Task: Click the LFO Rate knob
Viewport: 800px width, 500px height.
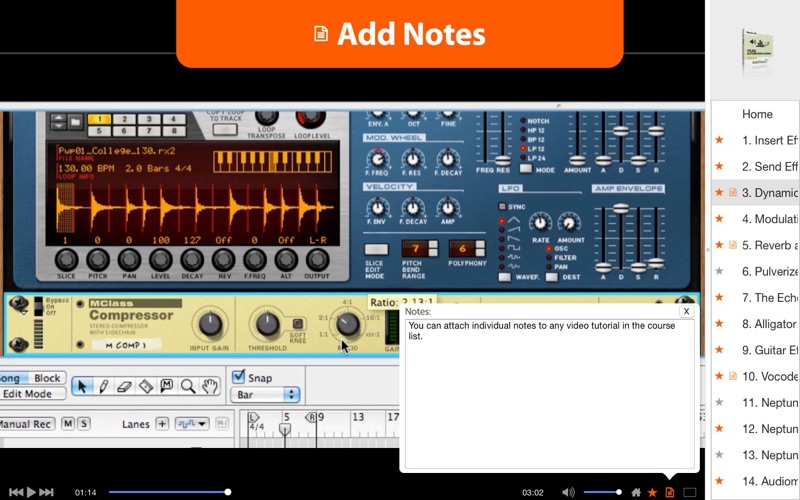Action: click(540, 223)
